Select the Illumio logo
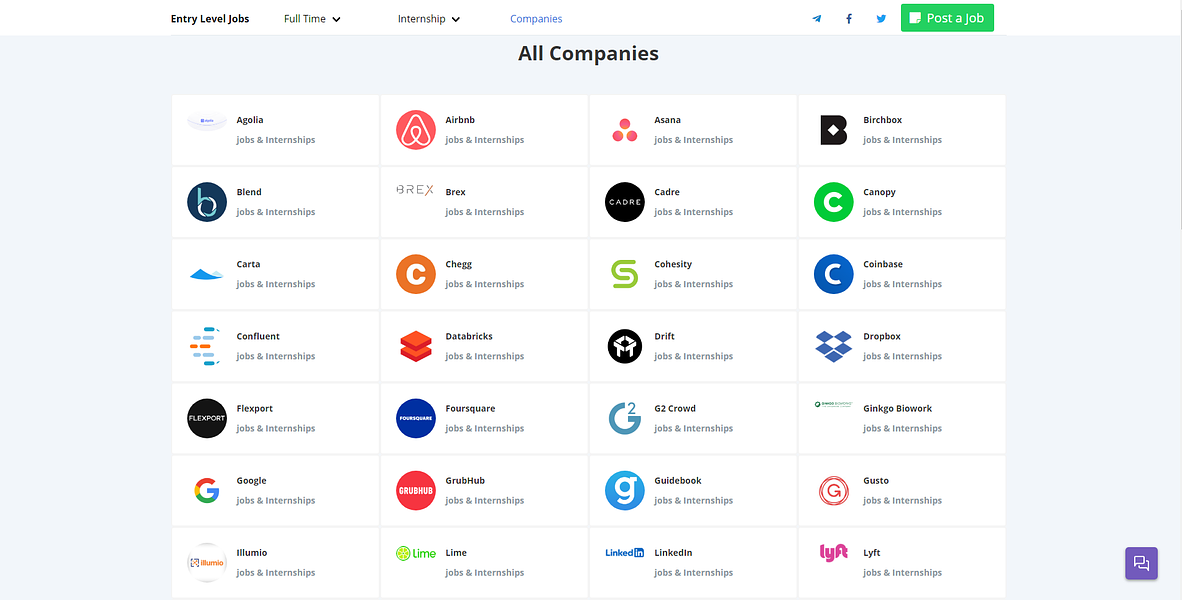Image resolution: width=1182 pixels, height=600 pixels. coord(207,563)
